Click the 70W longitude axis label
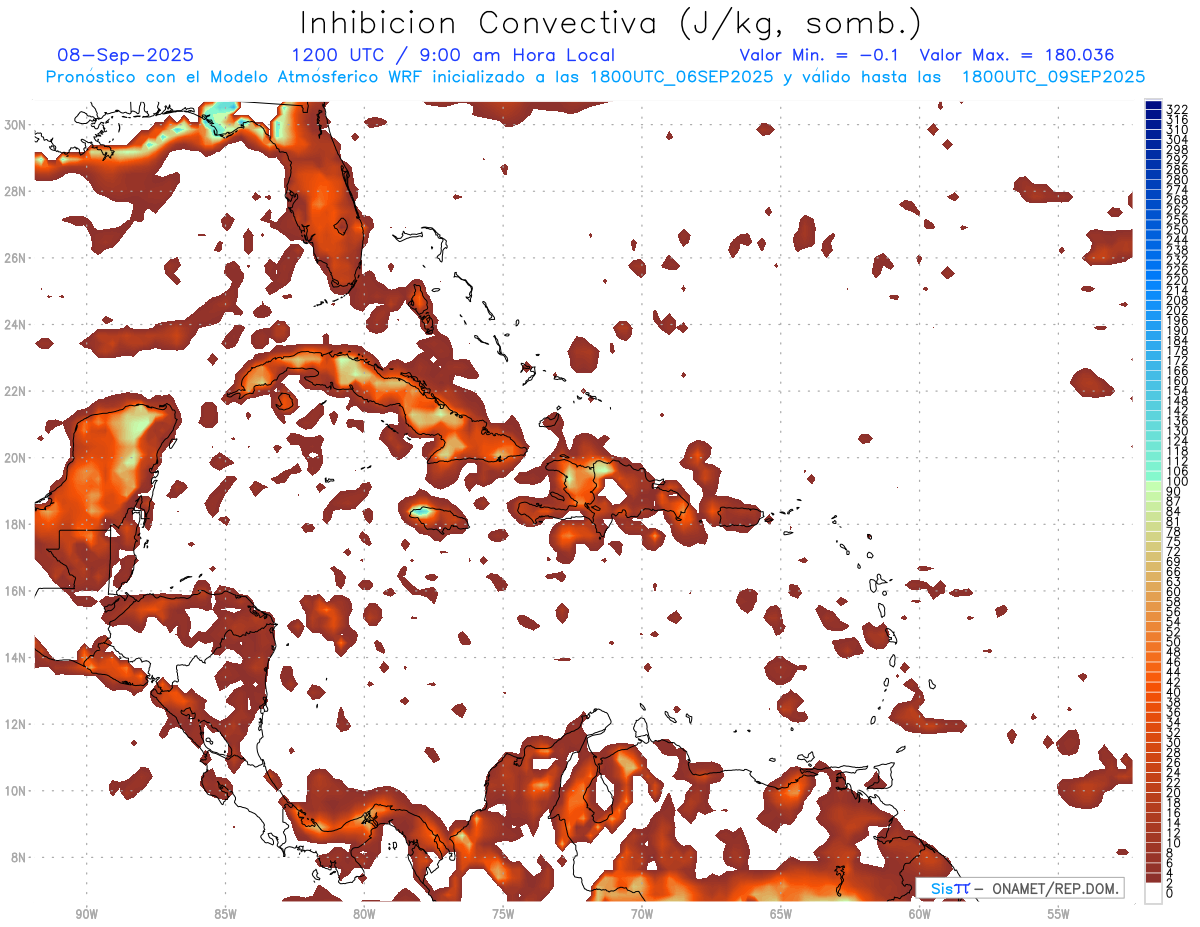The image size is (1200, 927). tap(642, 914)
